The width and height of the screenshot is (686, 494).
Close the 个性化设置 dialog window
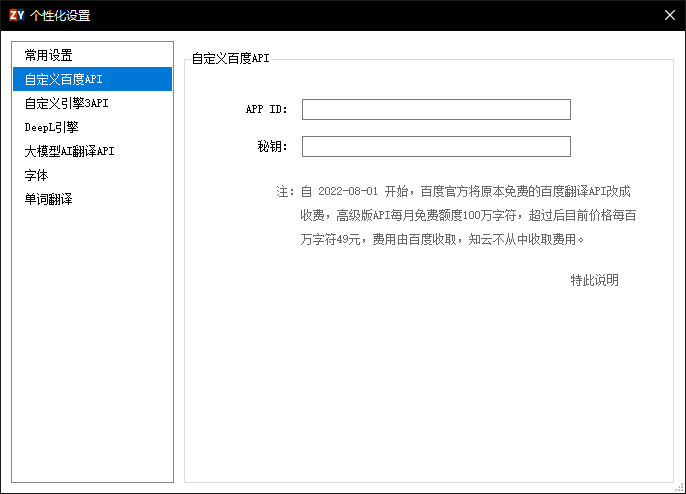pos(669,15)
